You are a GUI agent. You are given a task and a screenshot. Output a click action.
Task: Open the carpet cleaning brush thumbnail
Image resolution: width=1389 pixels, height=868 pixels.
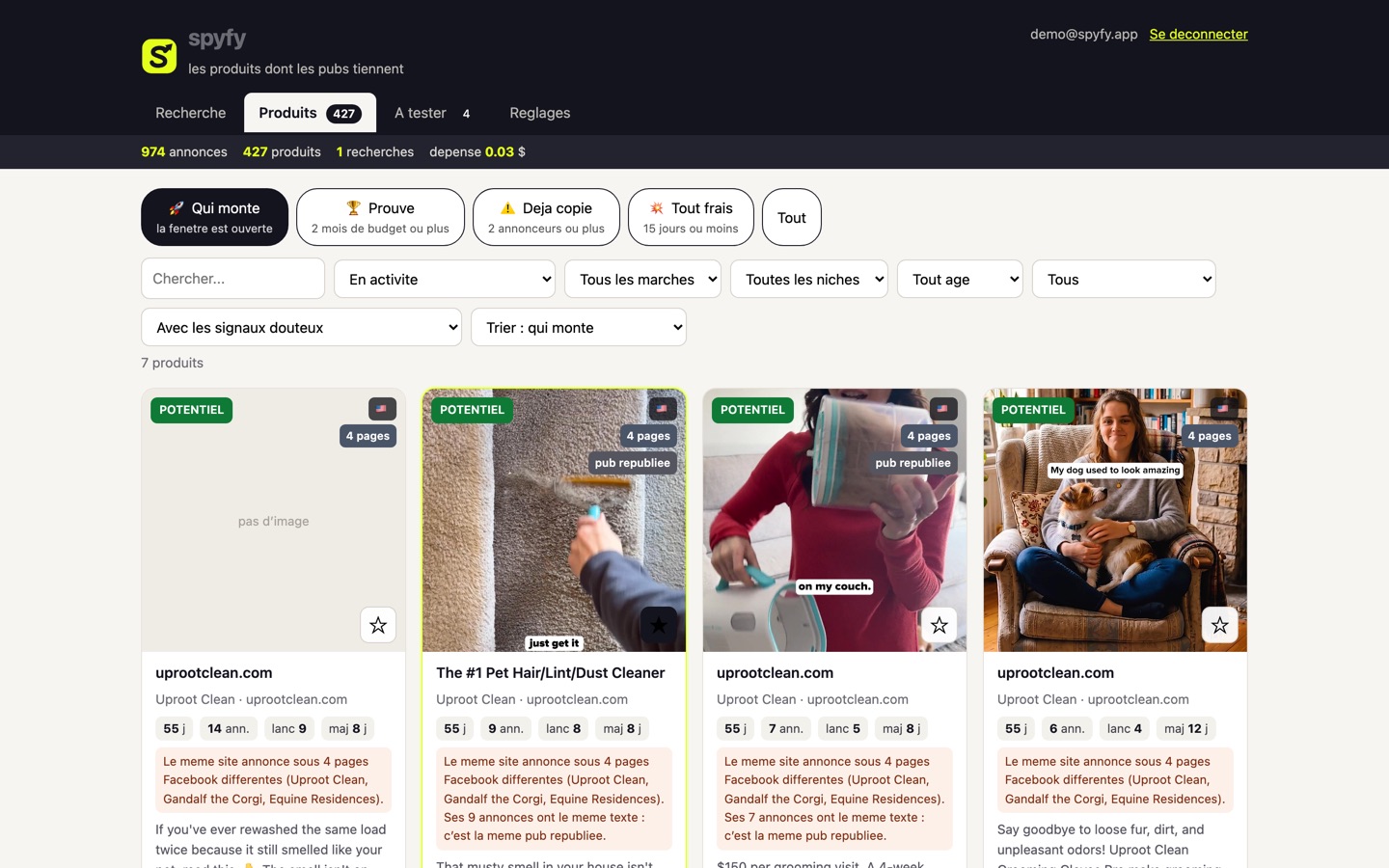click(x=554, y=521)
